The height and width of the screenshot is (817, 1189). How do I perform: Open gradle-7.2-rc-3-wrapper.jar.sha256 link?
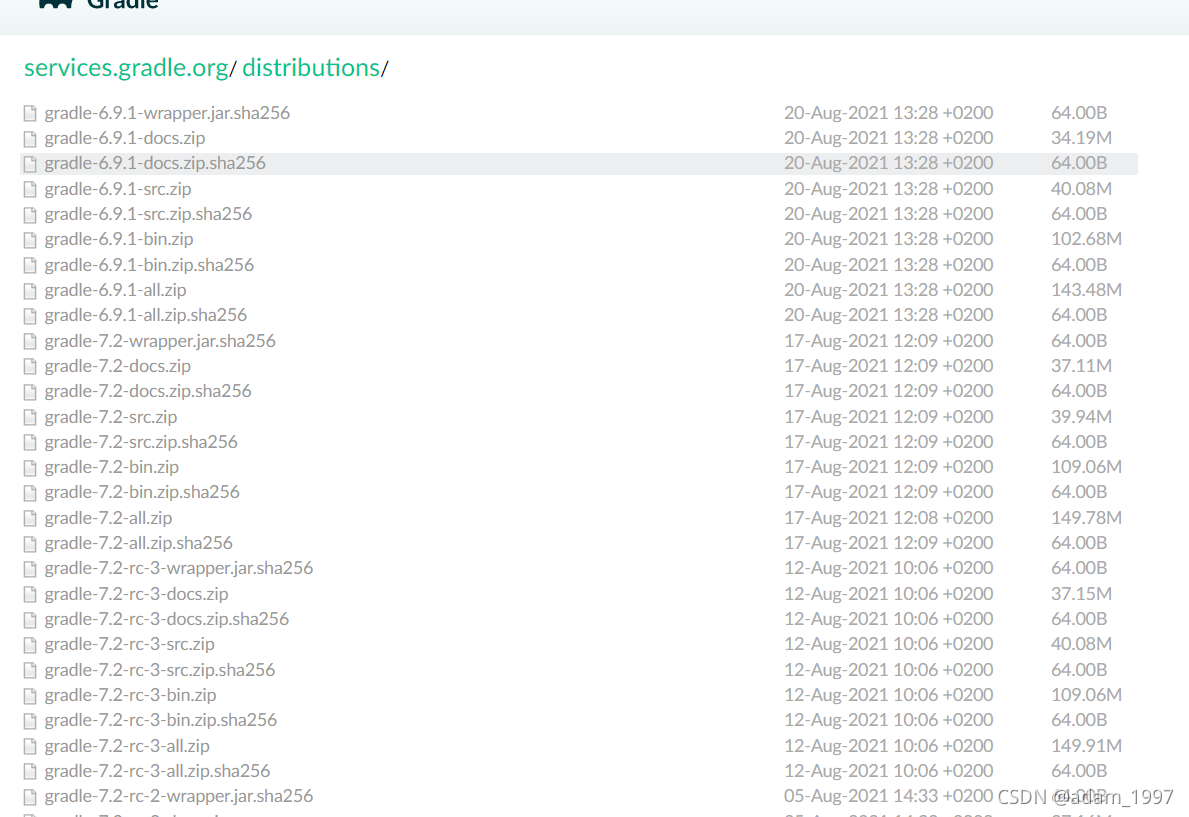point(179,568)
